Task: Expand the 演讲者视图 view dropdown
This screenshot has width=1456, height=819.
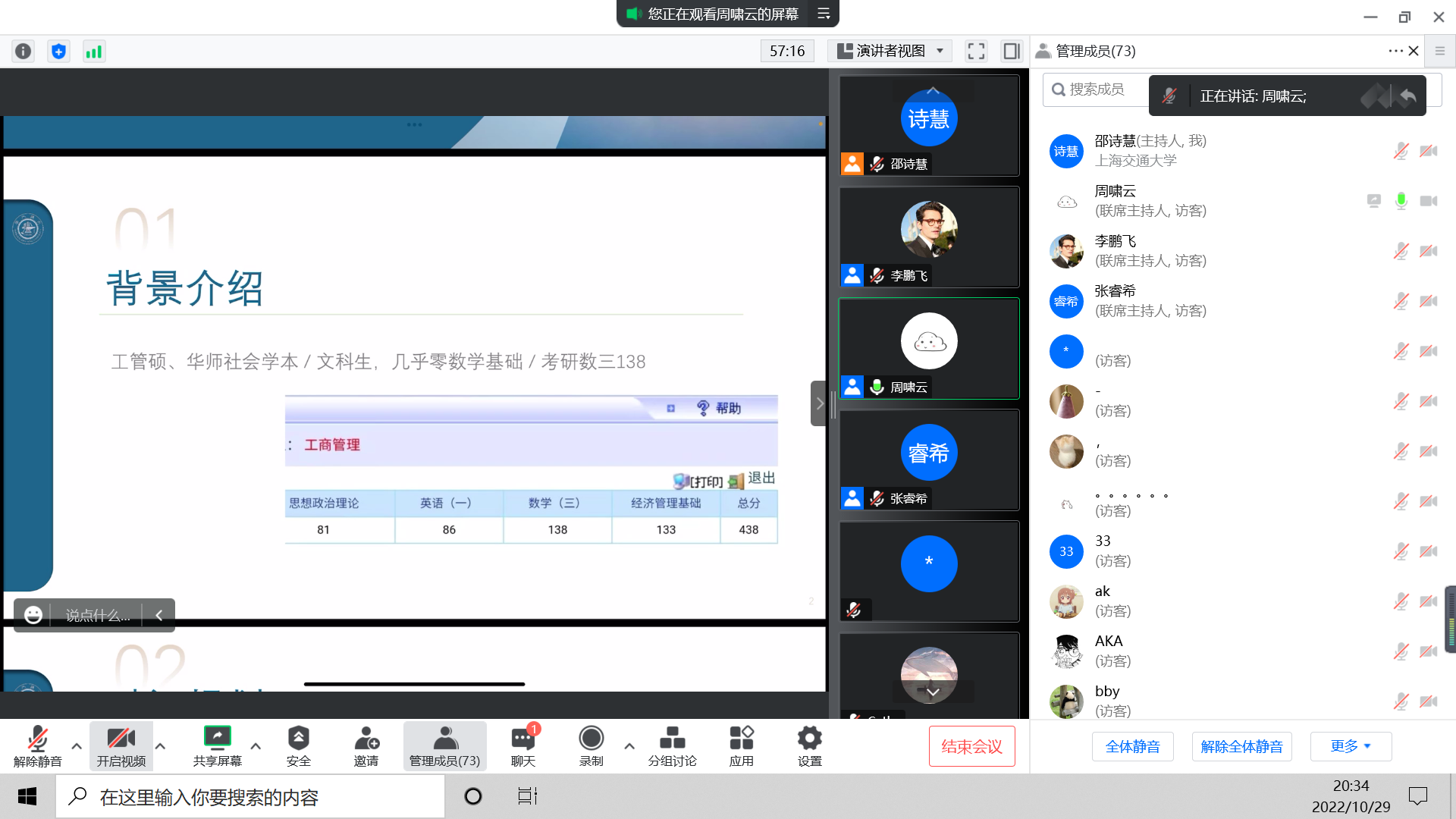Action: click(x=890, y=51)
